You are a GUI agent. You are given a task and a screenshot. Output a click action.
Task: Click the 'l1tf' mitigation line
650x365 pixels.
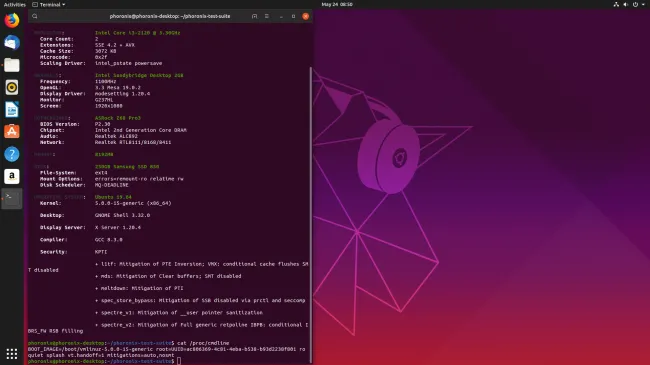pos(201,264)
